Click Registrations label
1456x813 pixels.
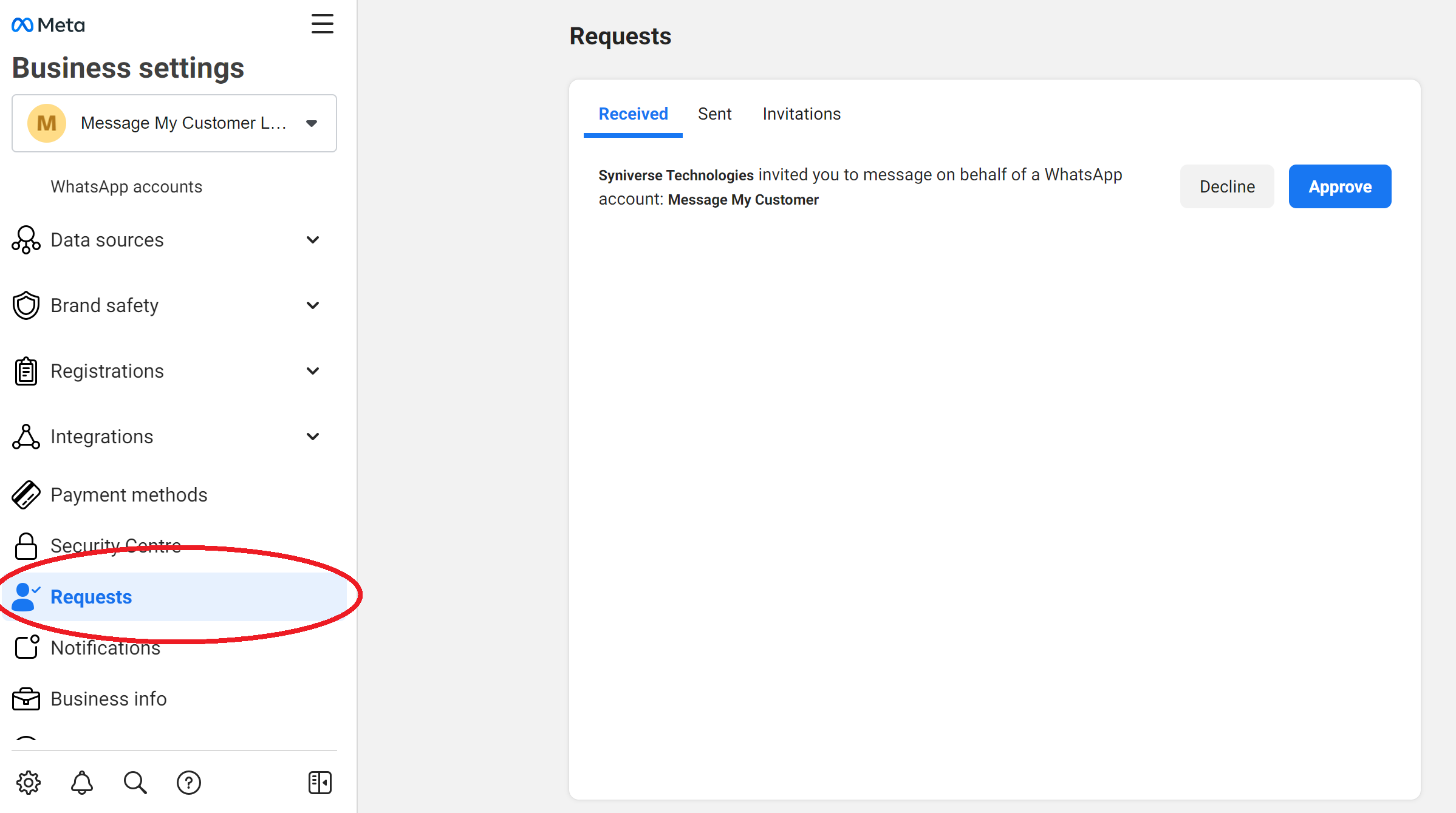107,371
